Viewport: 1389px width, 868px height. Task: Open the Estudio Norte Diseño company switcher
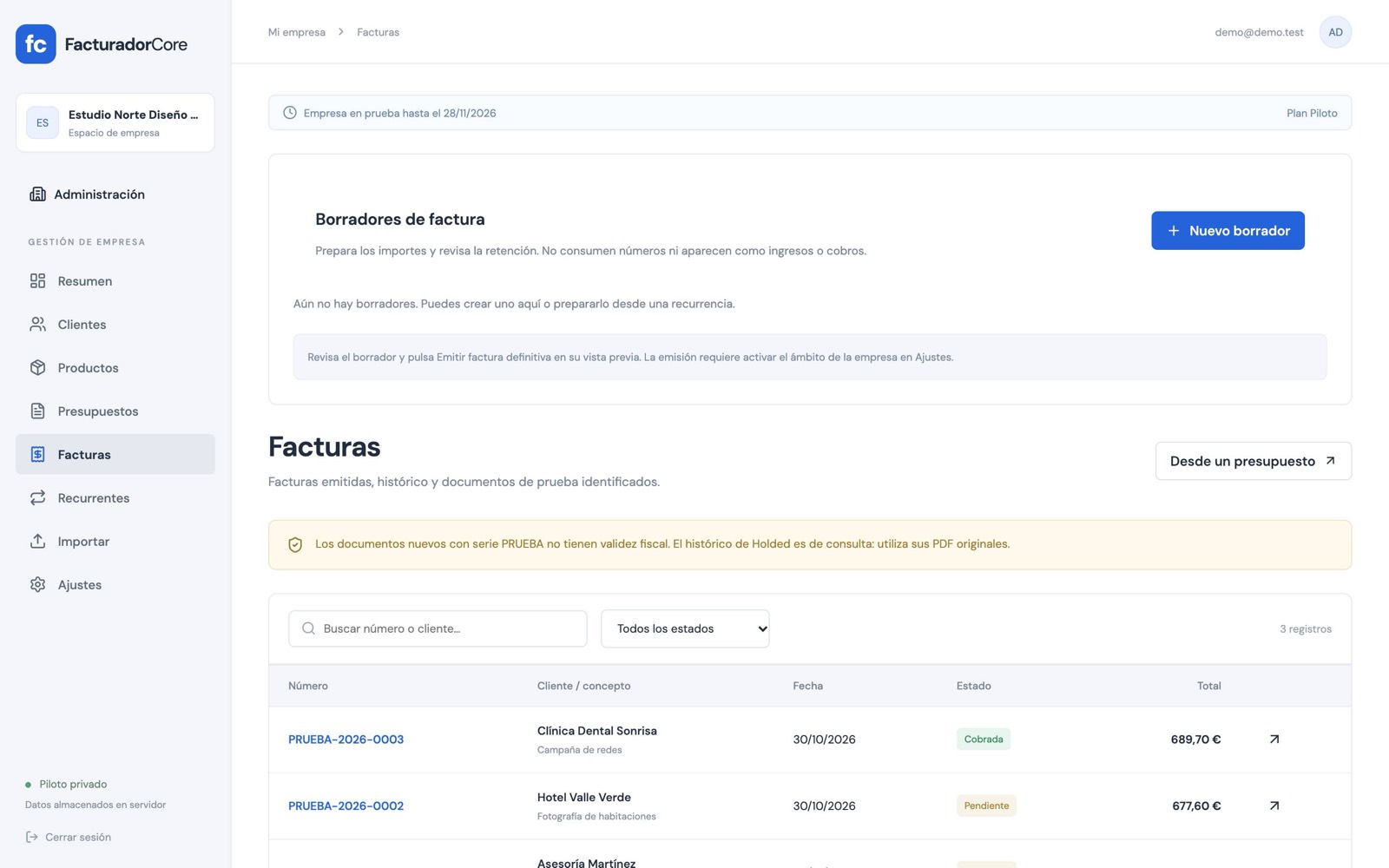tap(115, 122)
